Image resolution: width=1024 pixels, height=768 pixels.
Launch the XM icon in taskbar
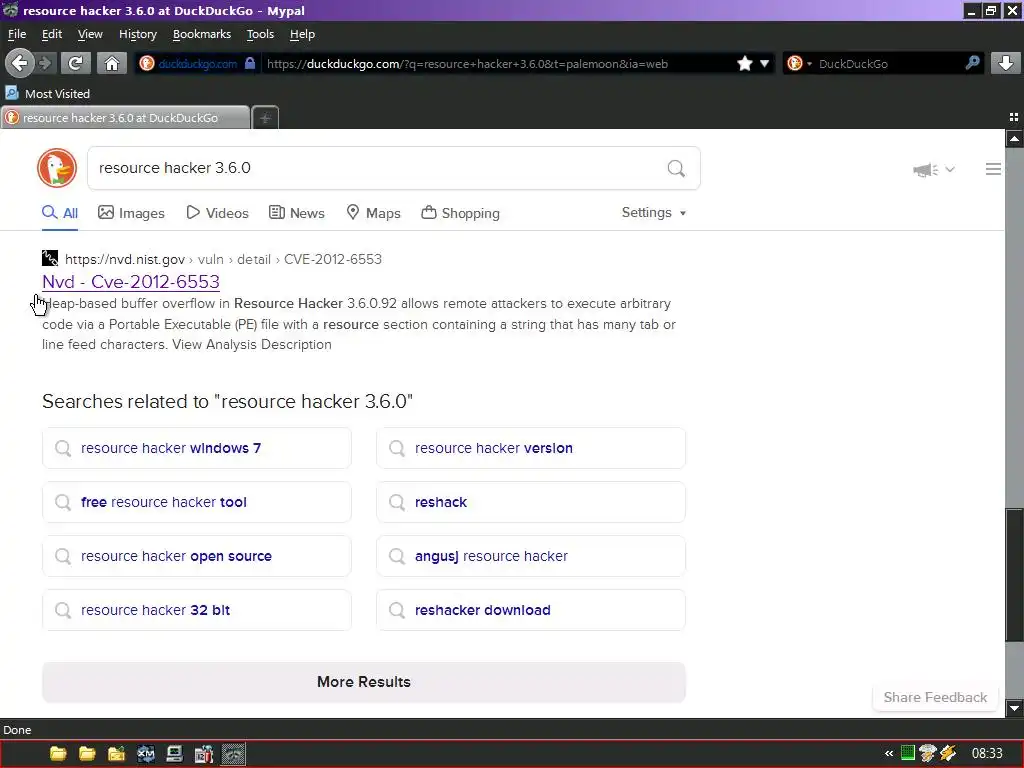(146, 754)
